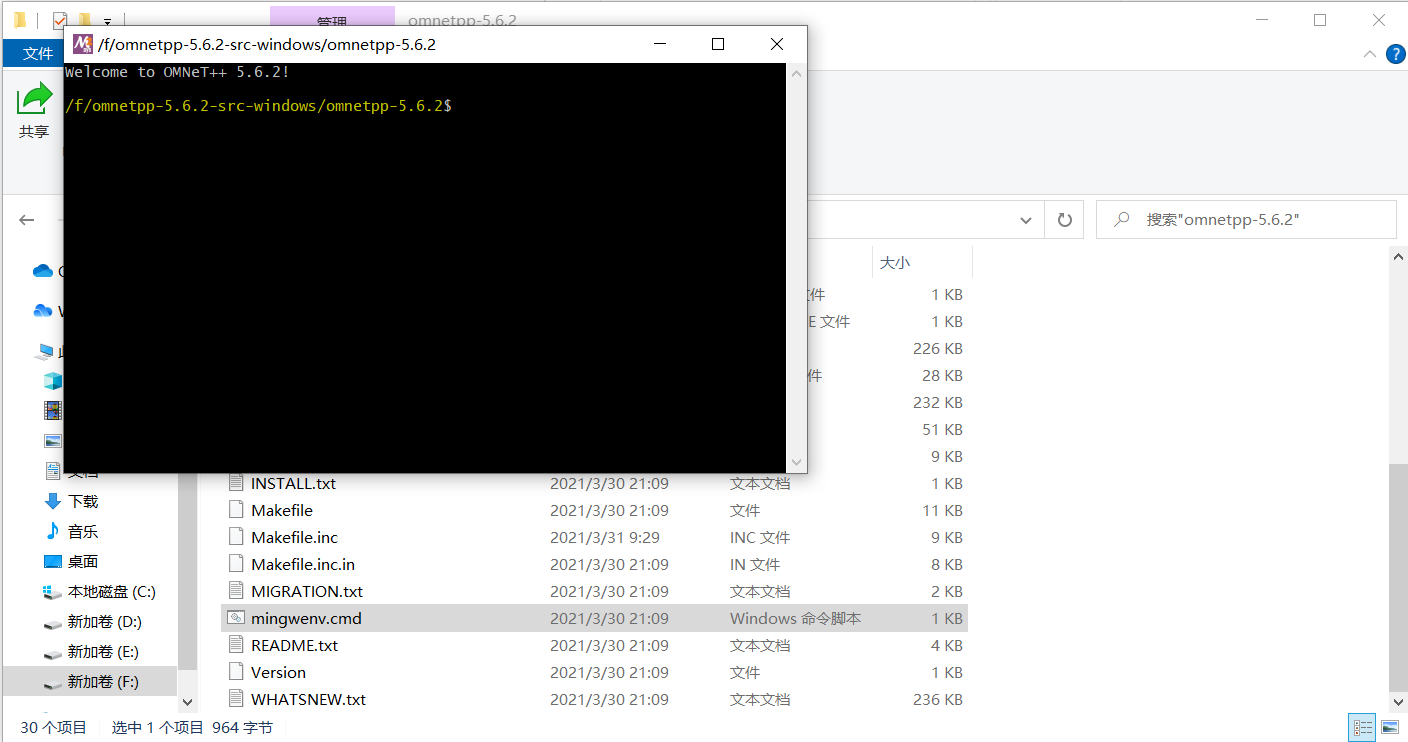1408x742 pixels.
Task: Open README.txt from the file list
Action: [x=295, y=645]
